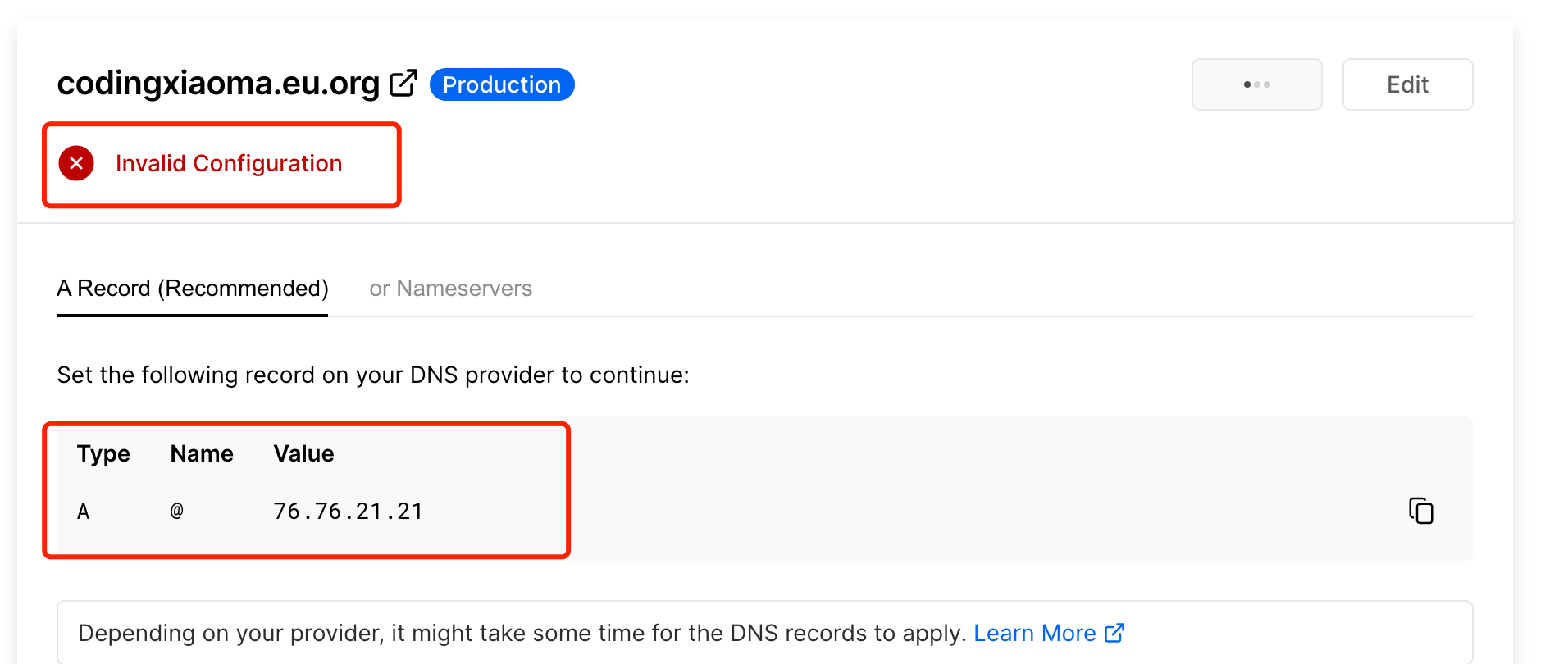Viewport: 1568px width, 664px height.
Task: Open the Learn More link
Action: (x=1034, y=633)
